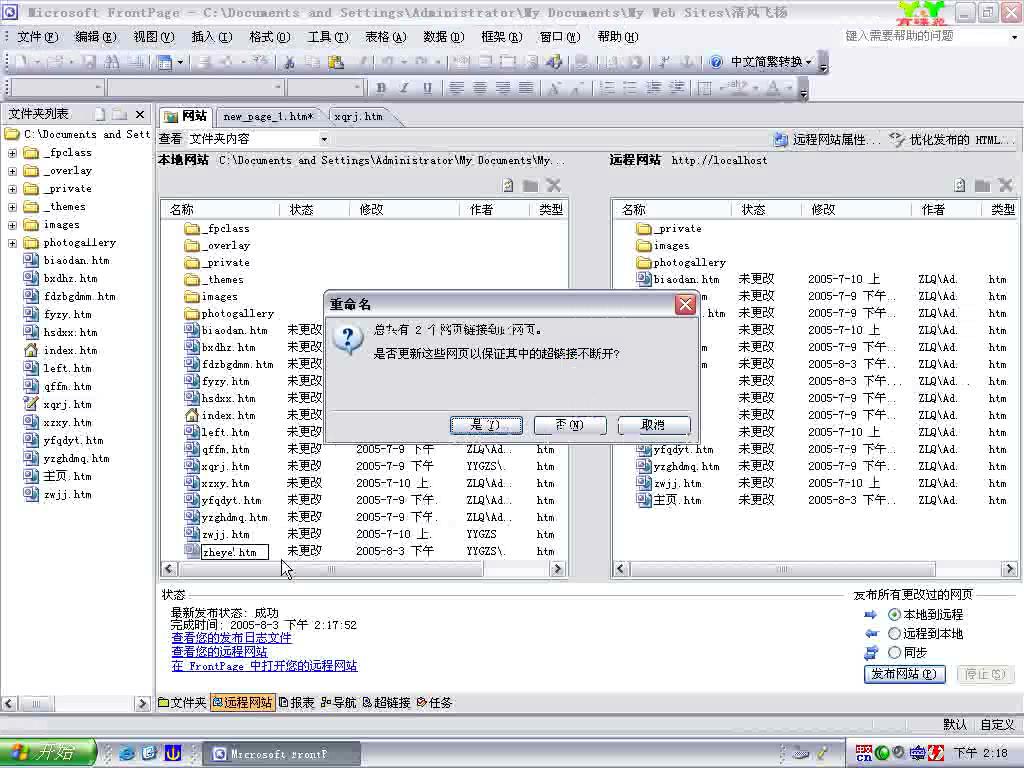Click open remote website in FrontPage link
Viewport: 1024px width, 768px height.
tap(264, 666)
